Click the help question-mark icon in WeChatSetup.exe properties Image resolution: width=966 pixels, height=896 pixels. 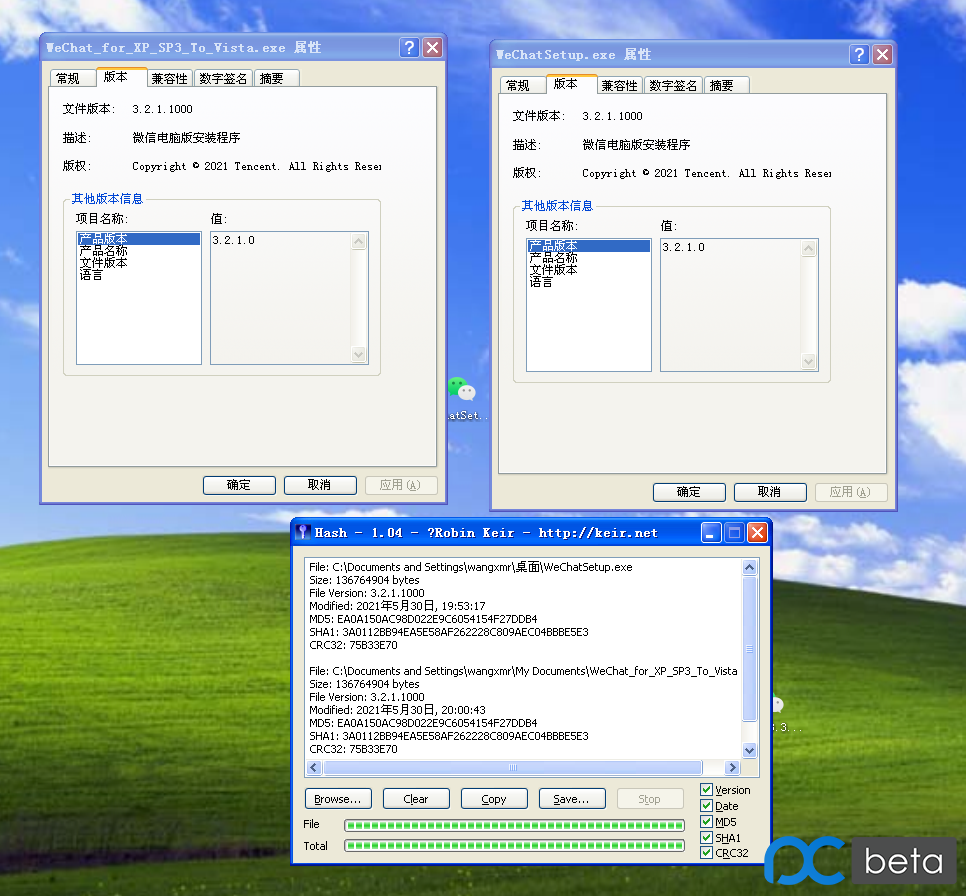coord(859,54)
